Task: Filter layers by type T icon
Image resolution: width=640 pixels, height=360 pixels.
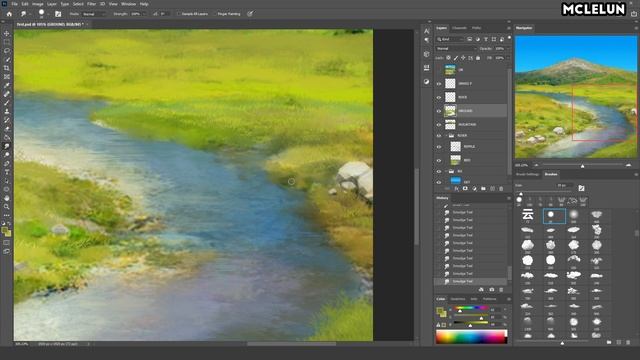Action: coord(486,39)
